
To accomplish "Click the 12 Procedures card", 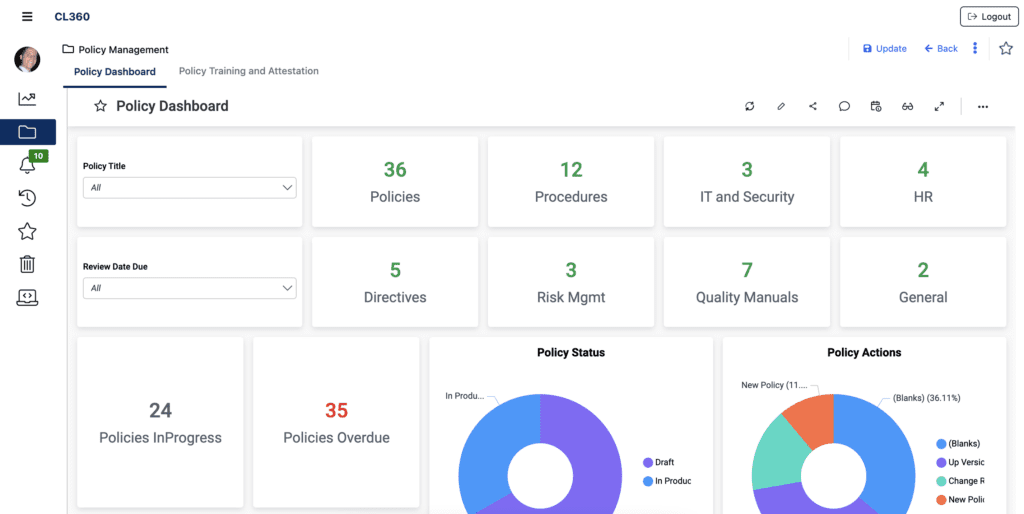I will 571,182.
